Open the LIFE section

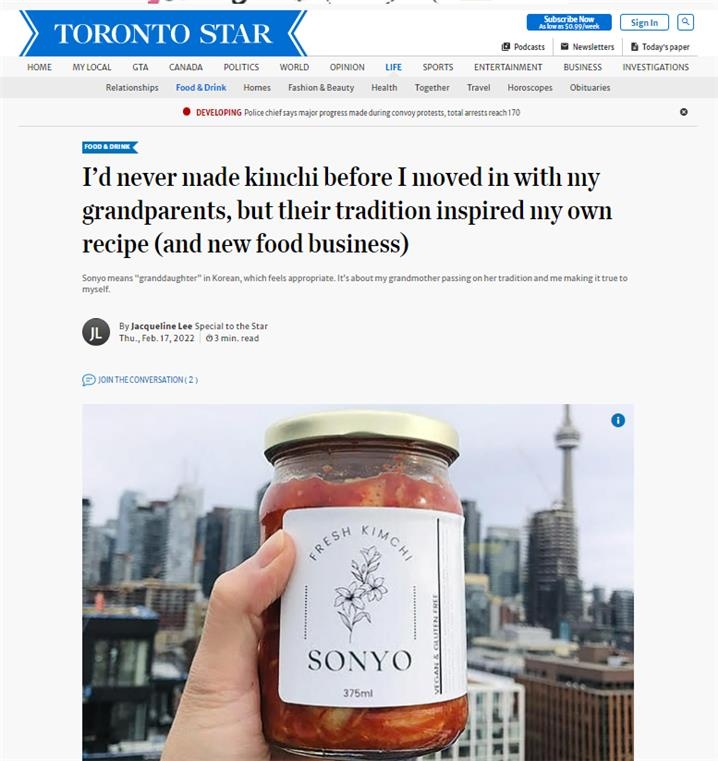393,67
